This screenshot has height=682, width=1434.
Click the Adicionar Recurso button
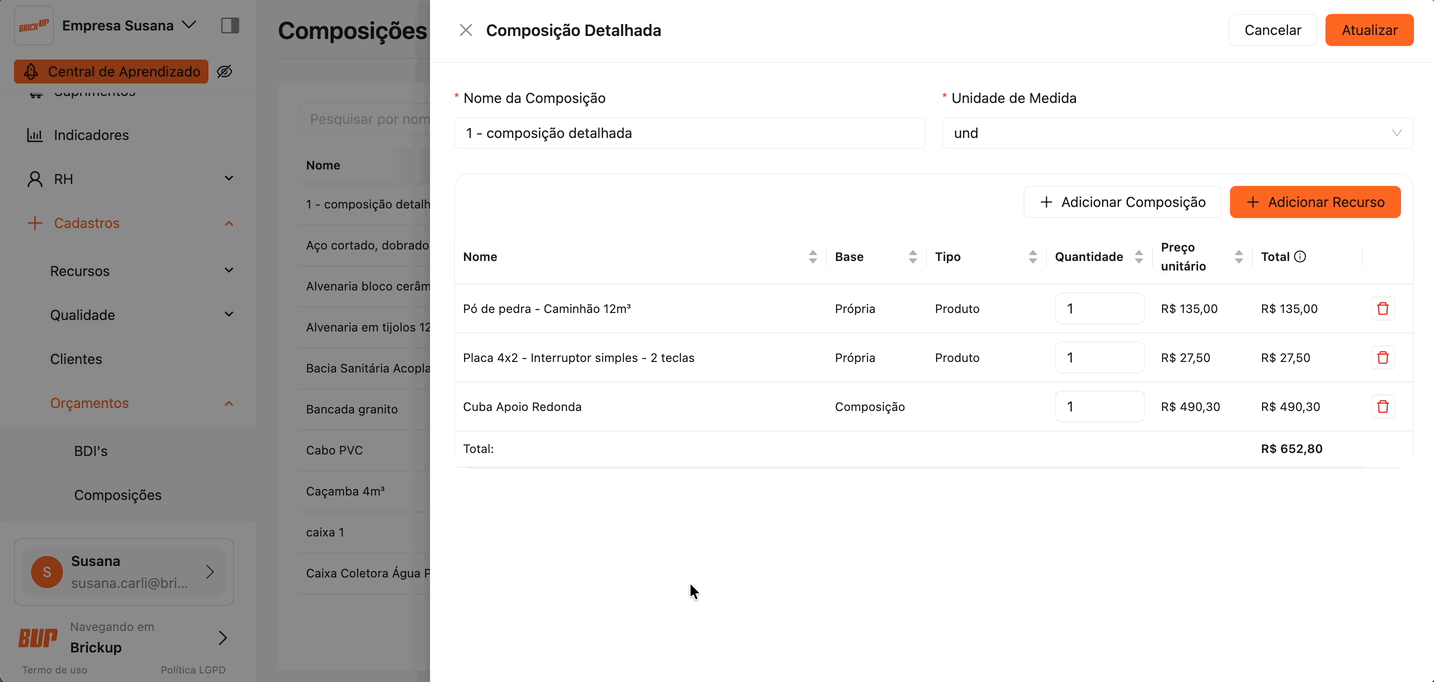tap(1314, 202)
